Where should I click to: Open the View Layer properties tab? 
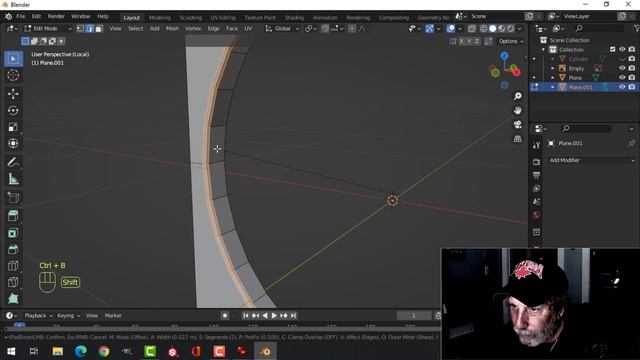click(536, 188)
